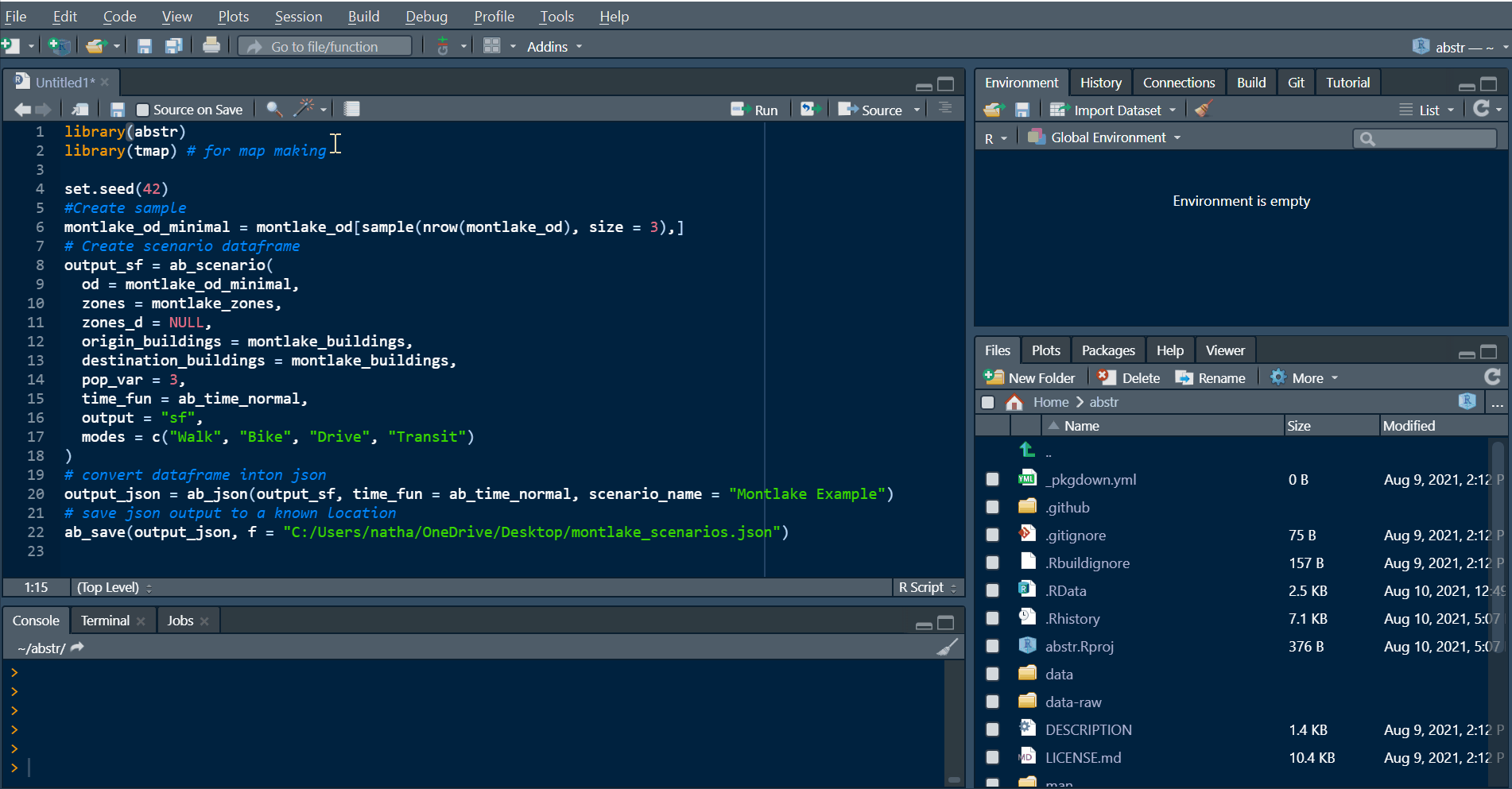Click the New Folder button
1512x789 pixels.
pos(1029,377)
